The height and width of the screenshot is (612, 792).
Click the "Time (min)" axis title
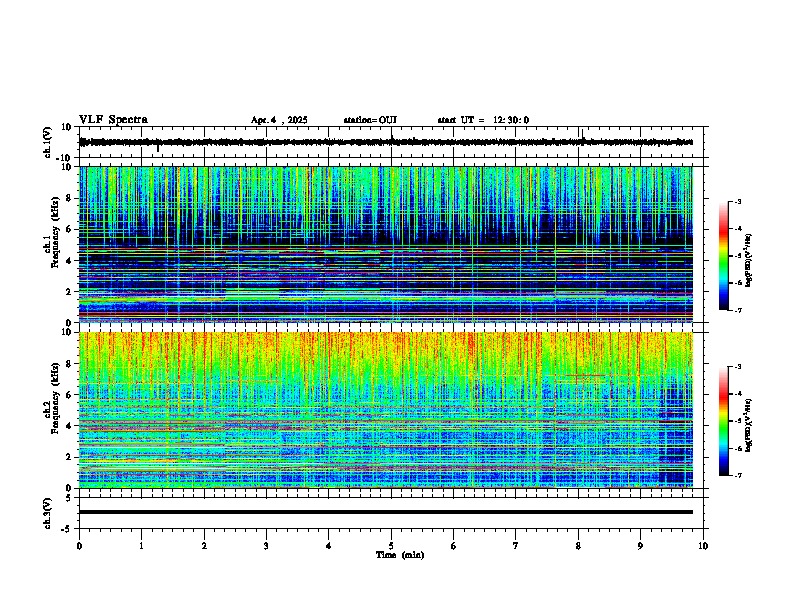400,555
